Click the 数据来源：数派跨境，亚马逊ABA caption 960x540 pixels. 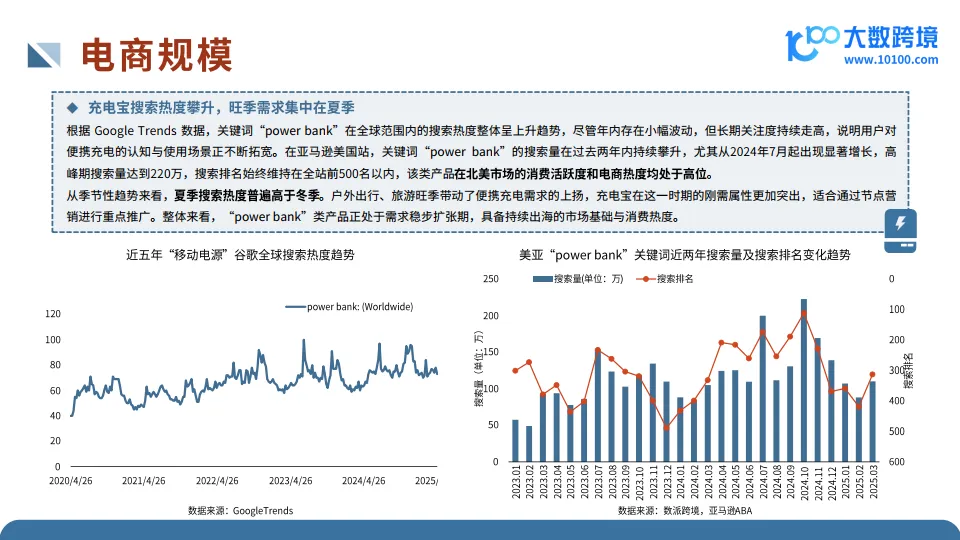[x=685, y=511]
